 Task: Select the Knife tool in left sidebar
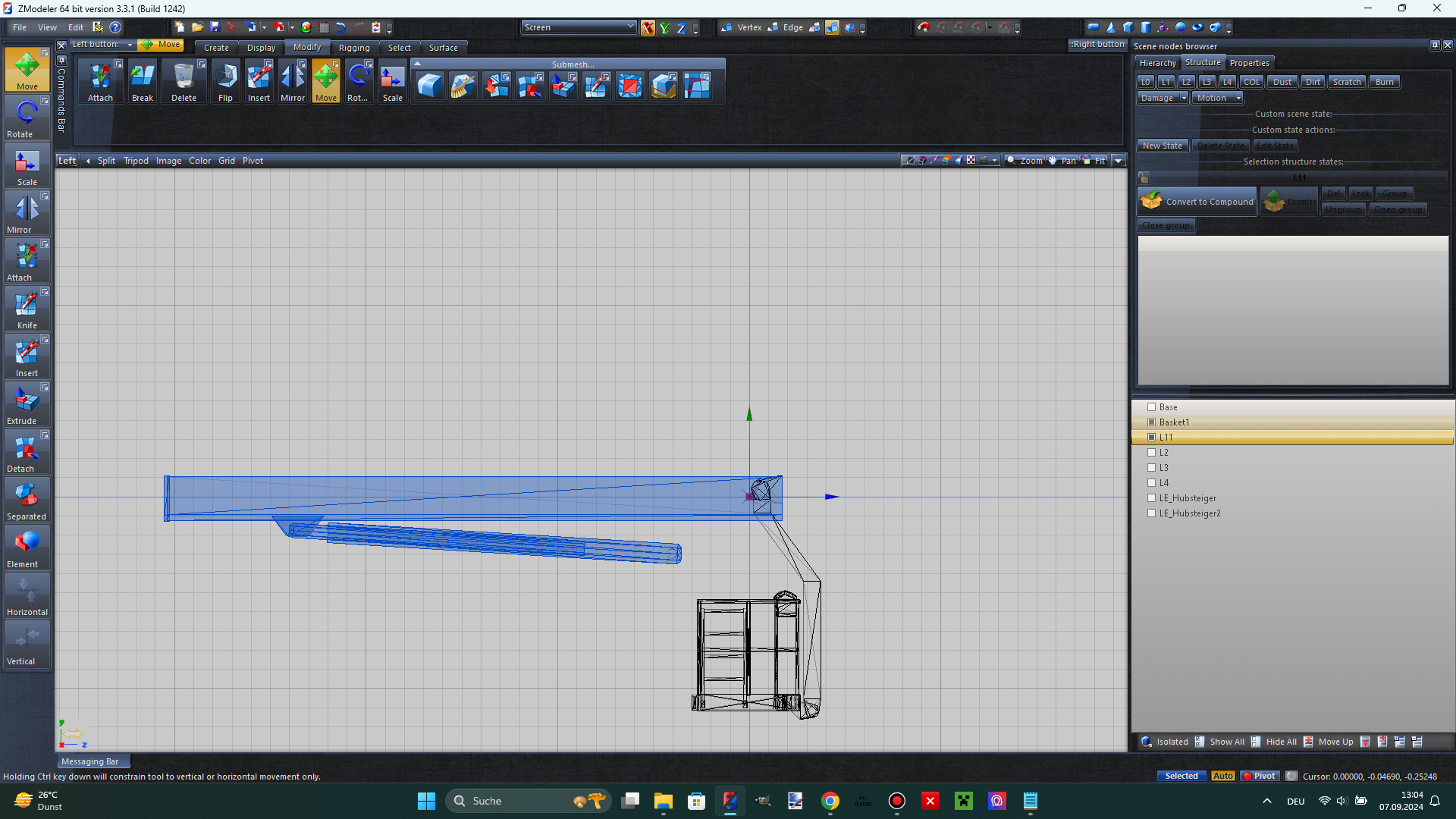(27, 309)
